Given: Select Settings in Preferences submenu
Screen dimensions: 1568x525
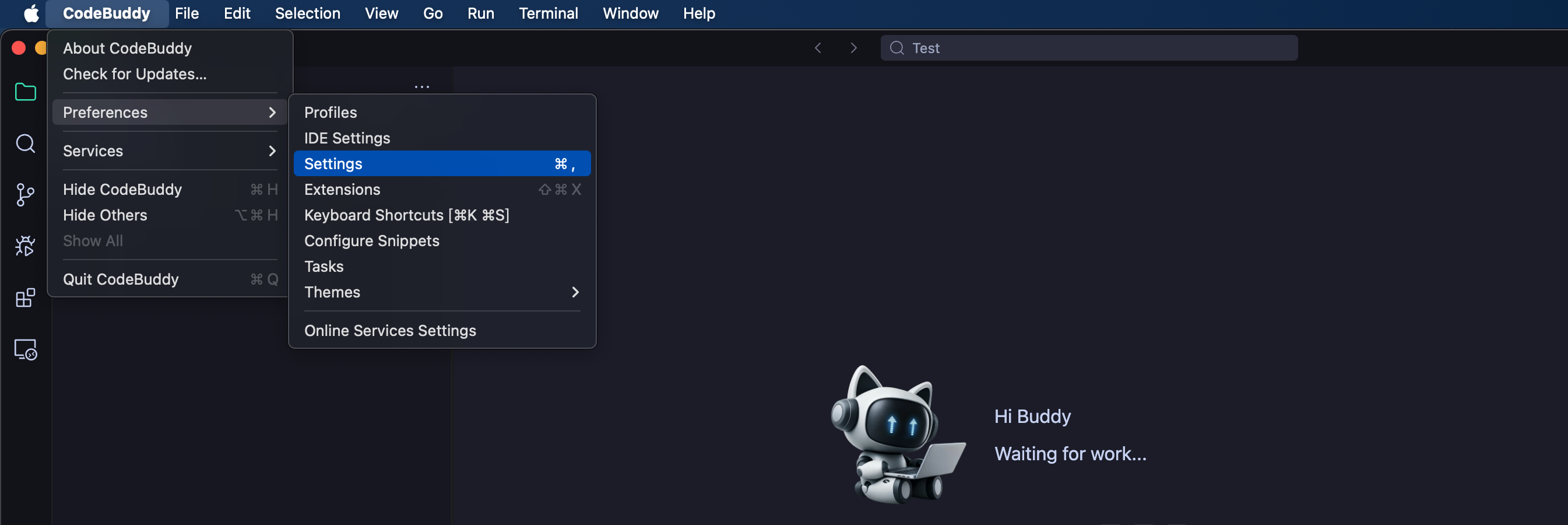Looking at the screenshot, I should click(x=441, y=164).
